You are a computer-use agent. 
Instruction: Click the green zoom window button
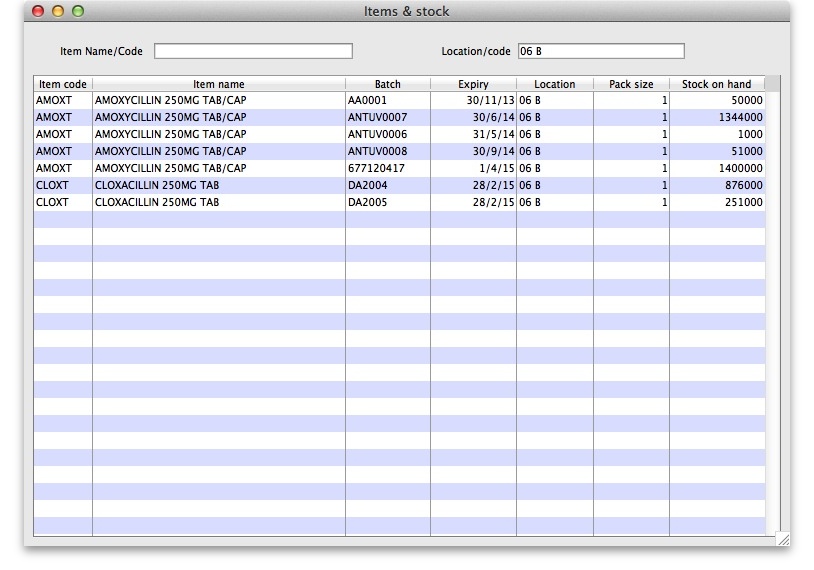click(78, 11)
